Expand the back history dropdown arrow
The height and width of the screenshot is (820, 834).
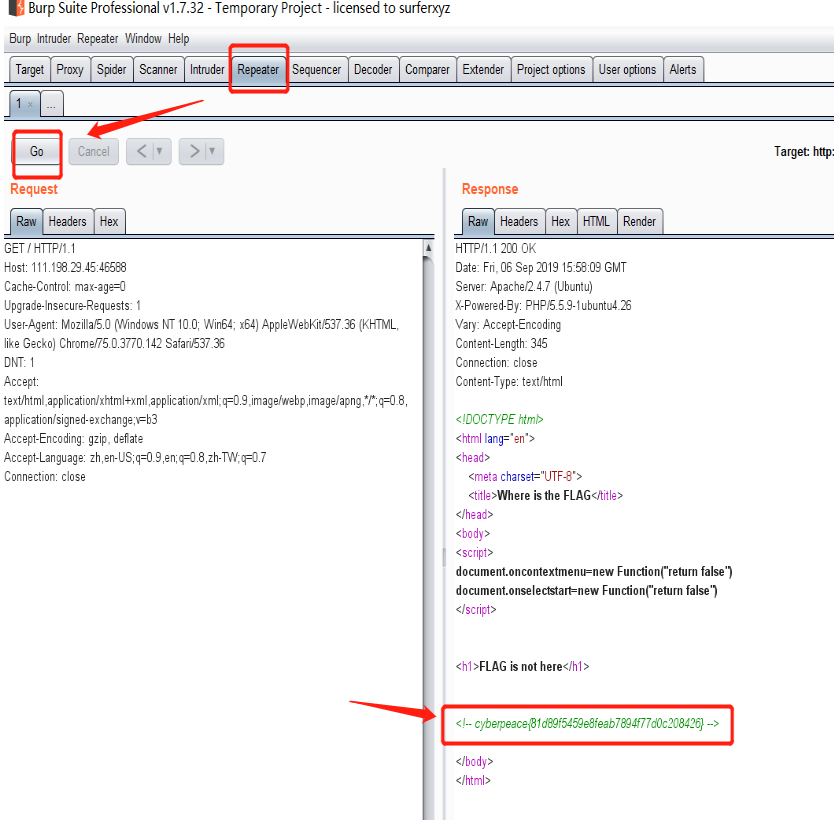[x=160, y=152]
